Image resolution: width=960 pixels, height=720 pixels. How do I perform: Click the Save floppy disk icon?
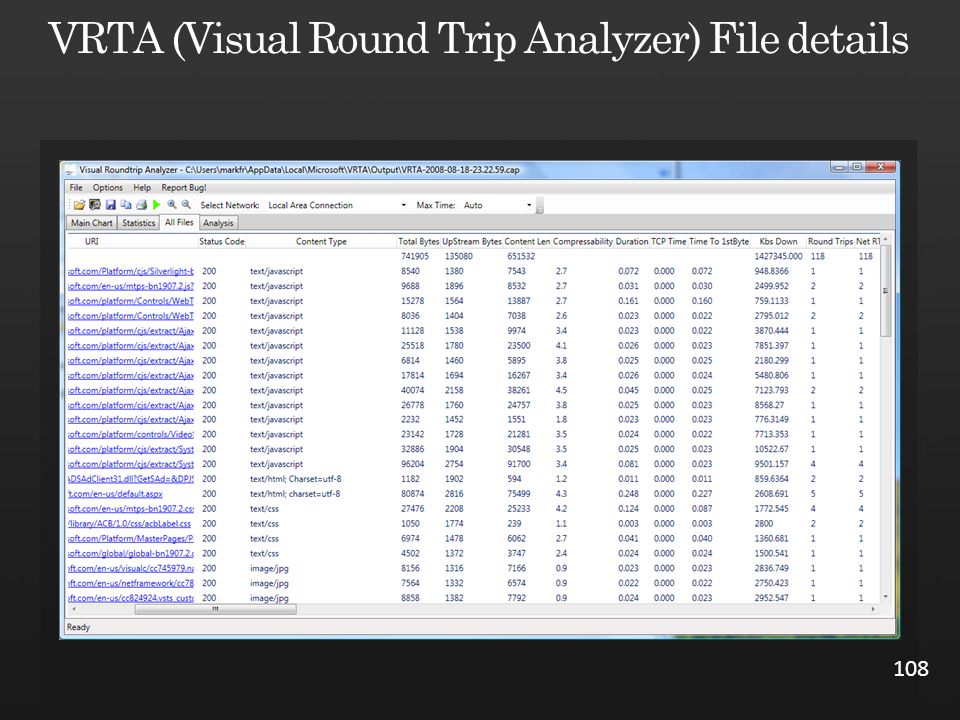pos(111,205)
